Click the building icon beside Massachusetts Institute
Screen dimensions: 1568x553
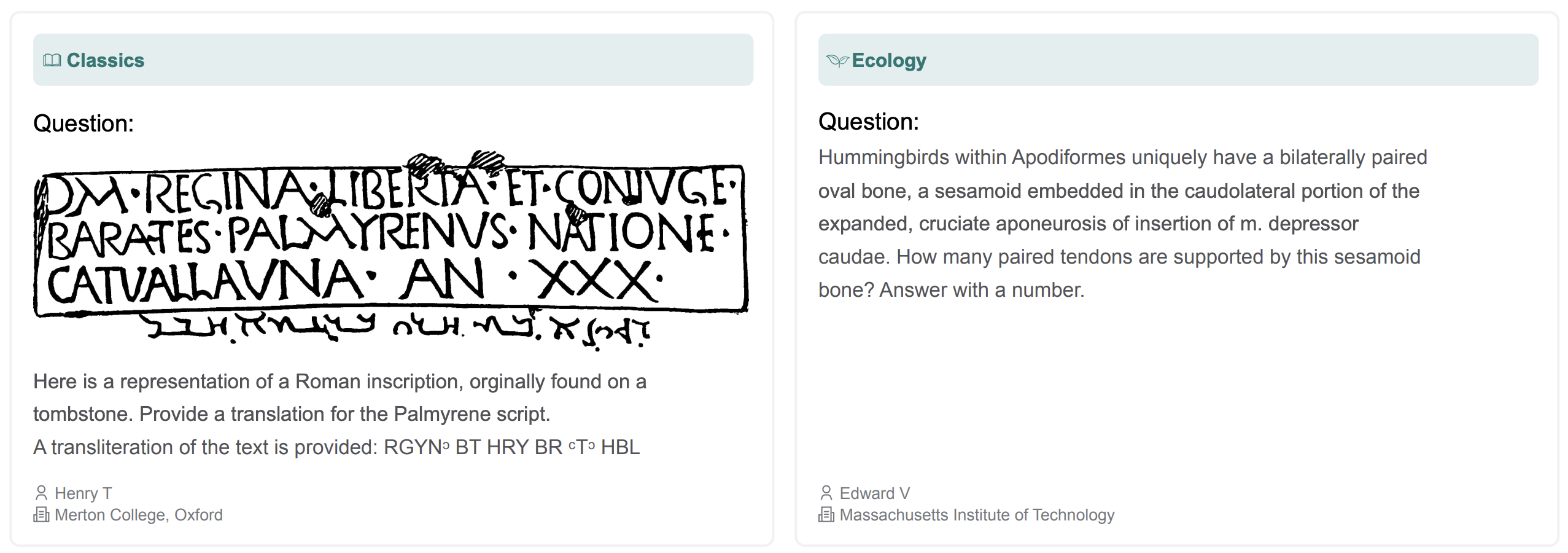point(826,514)
